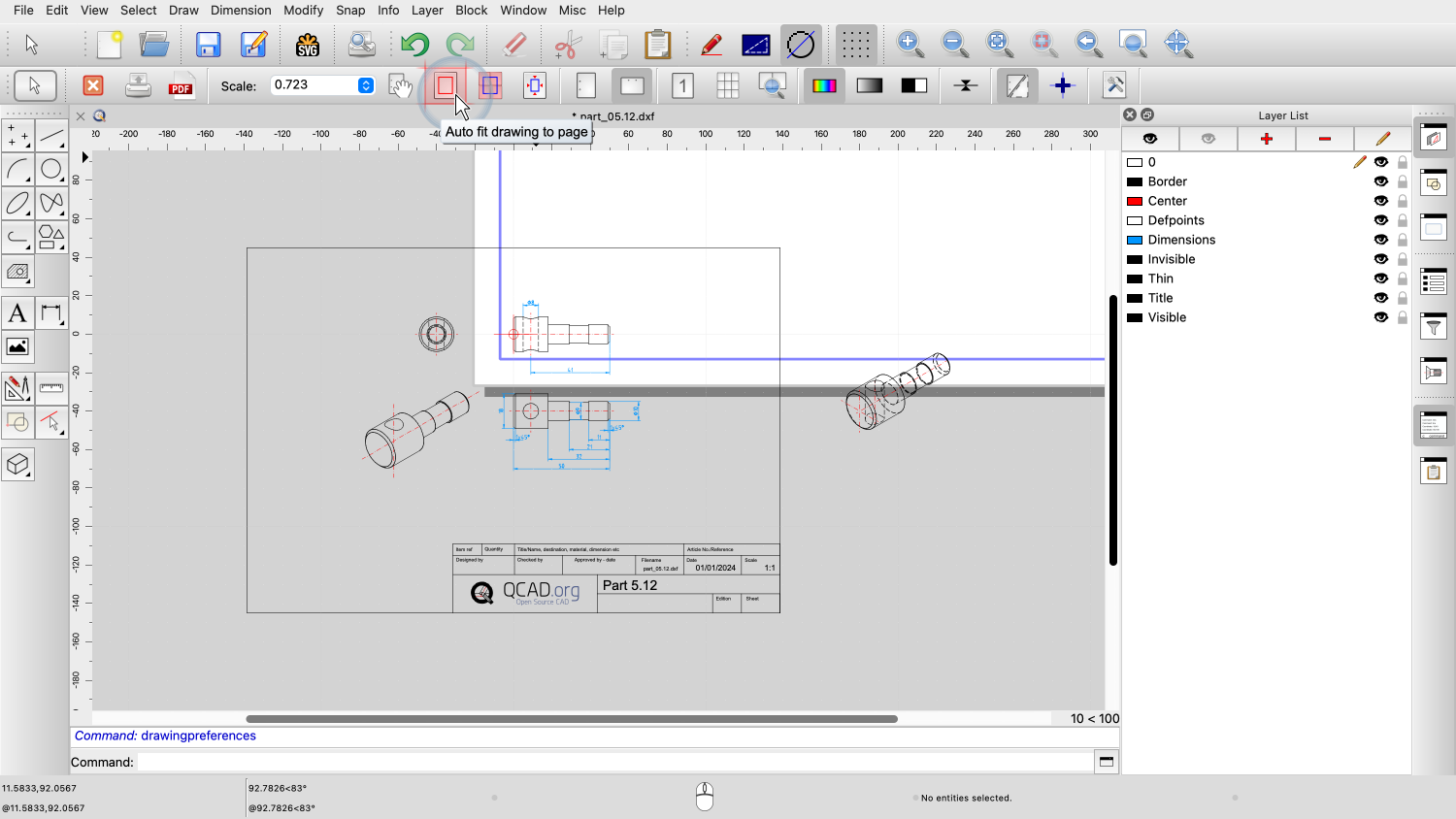Click the PDF export icon
Screen dimensions: 1456x819
point(181,86)
